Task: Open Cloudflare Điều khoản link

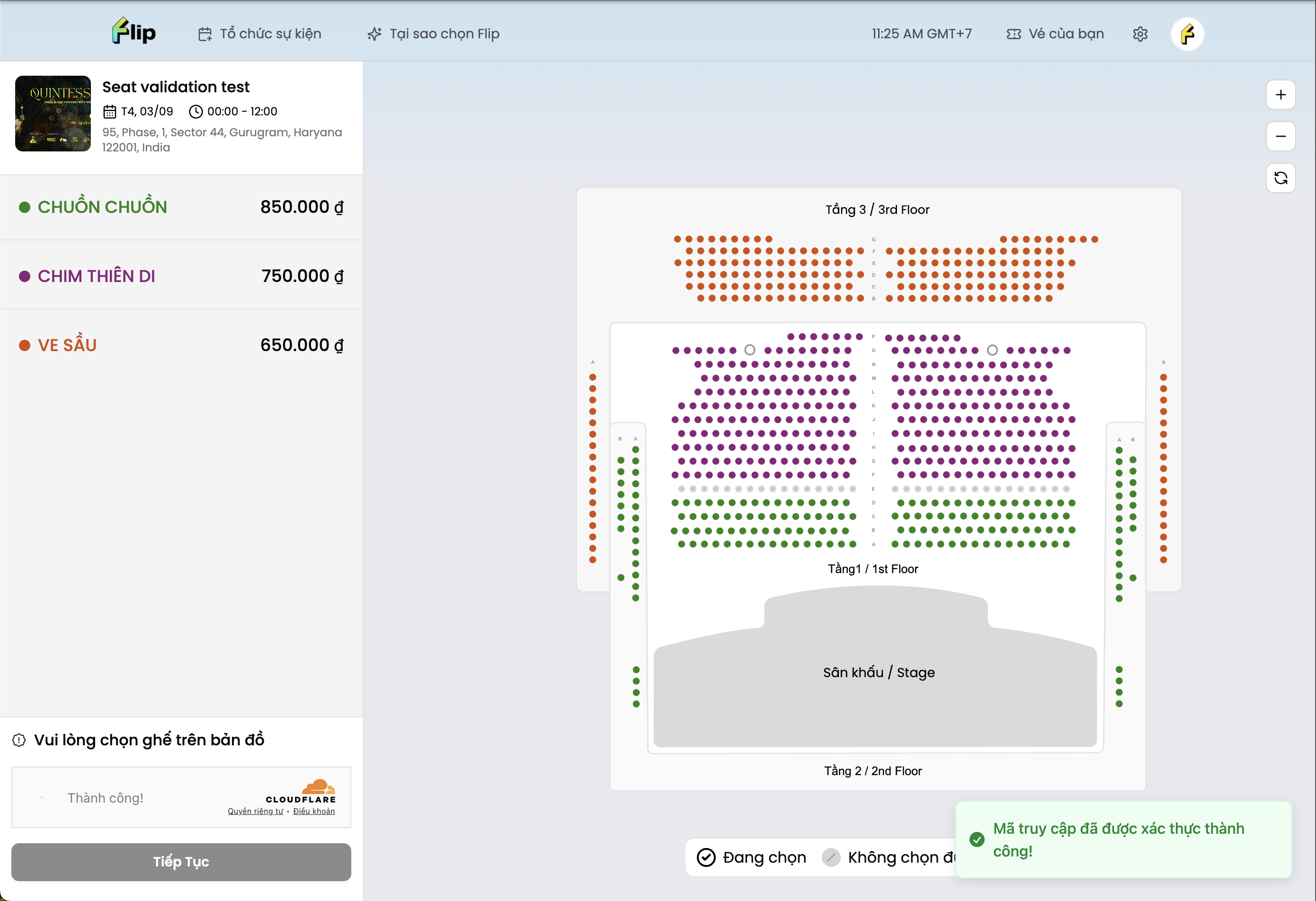Action: pyautogui.click(x=314, y=811)
